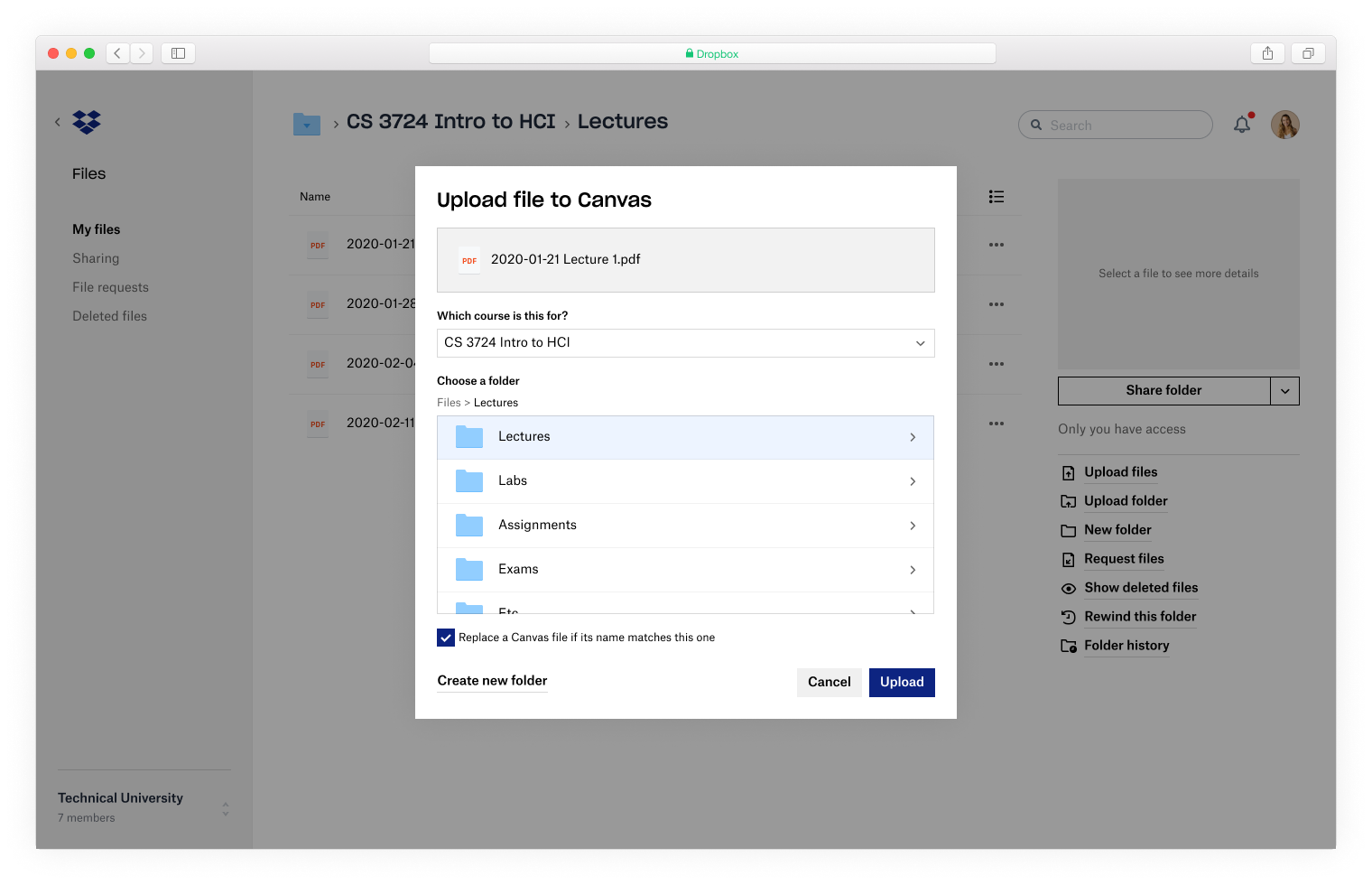This screenshot has width=1372, height=885.
Task: Click the Dropbox logo icon
Action: click(x=87, y=122)
